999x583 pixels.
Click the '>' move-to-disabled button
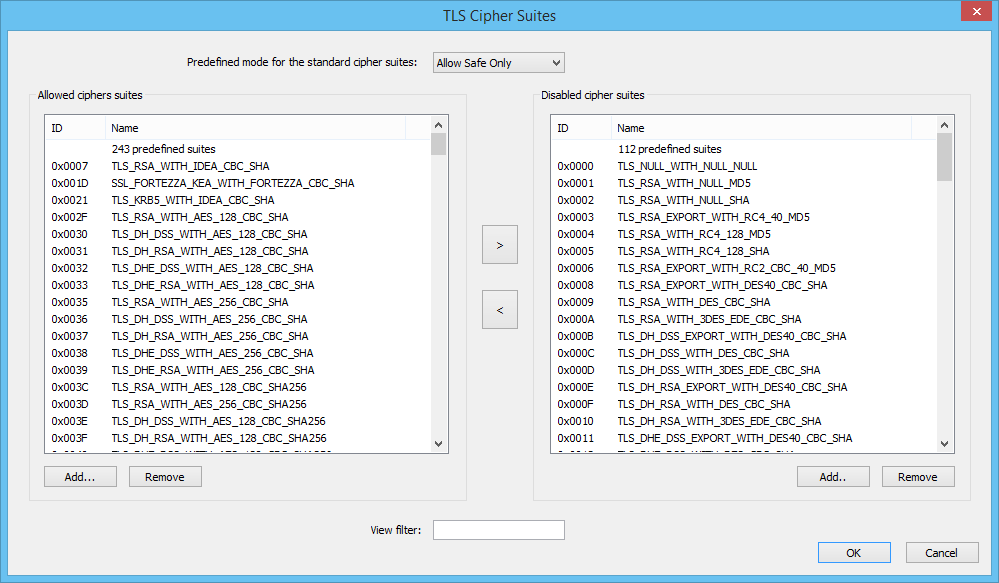tap(500, 245)
